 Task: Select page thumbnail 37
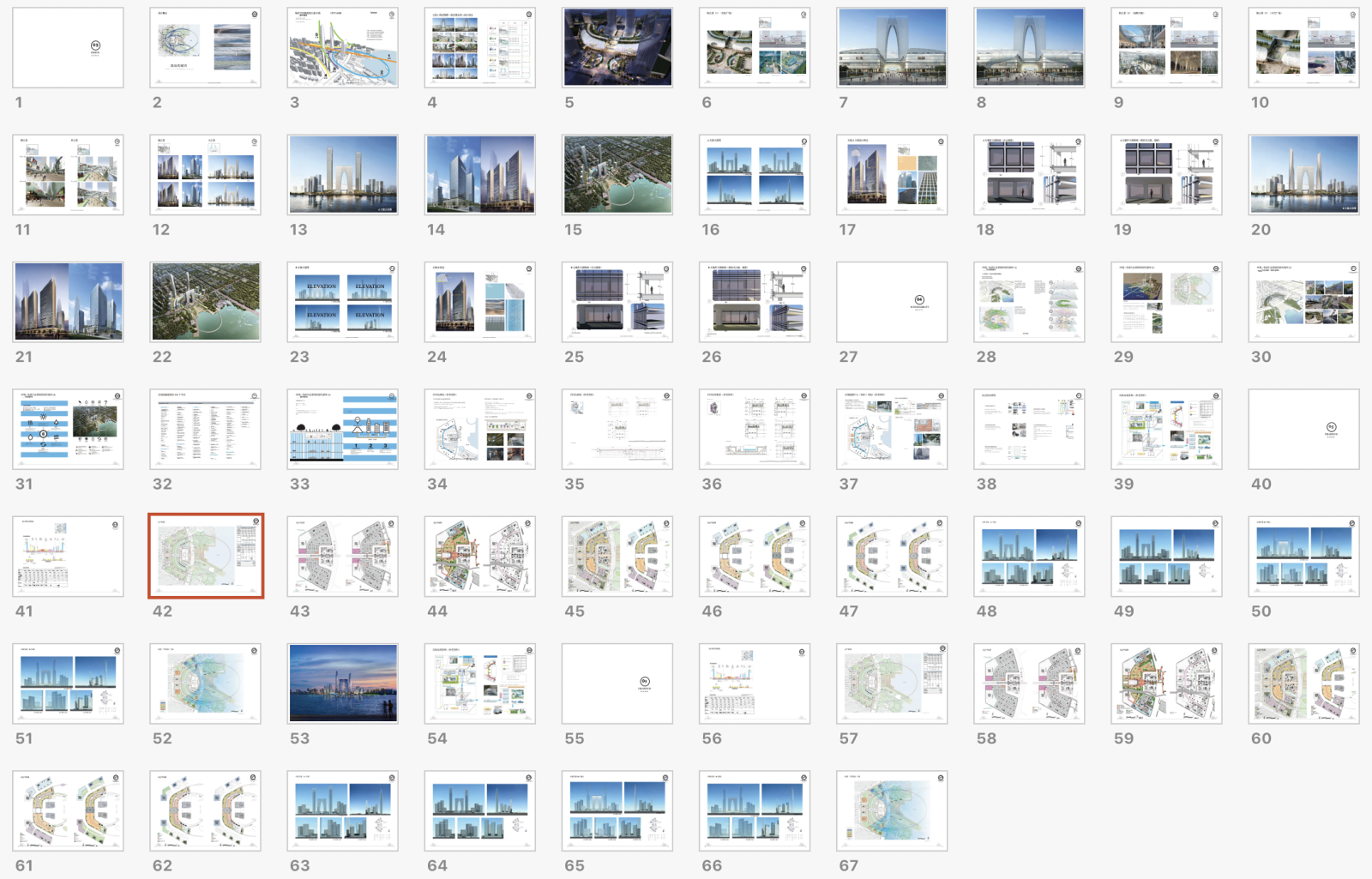click(892, 429)
